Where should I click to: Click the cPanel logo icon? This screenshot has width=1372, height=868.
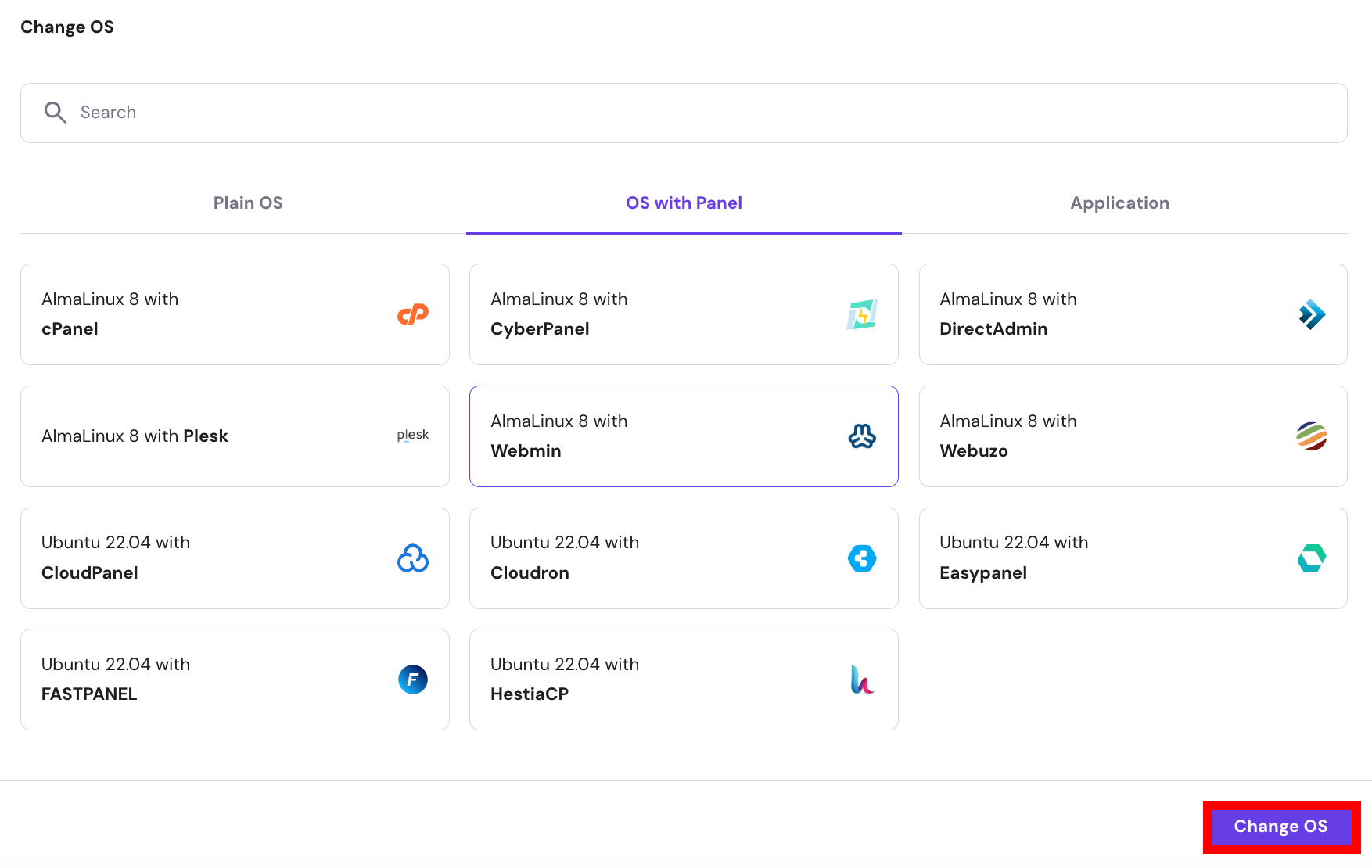point(413,314)
